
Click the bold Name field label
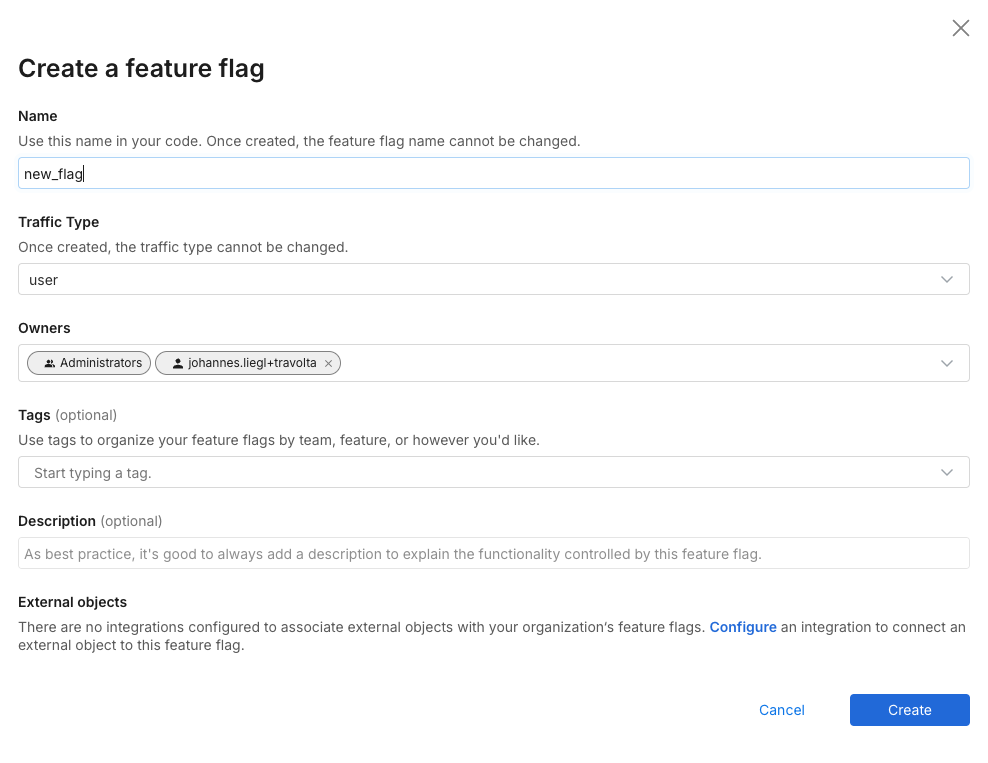point(38,116)
